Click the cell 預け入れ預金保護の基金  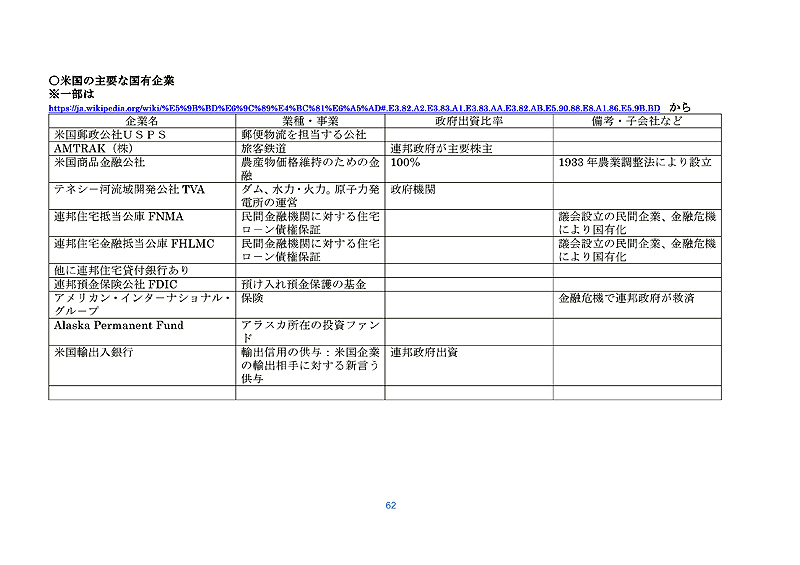point(310,284)
